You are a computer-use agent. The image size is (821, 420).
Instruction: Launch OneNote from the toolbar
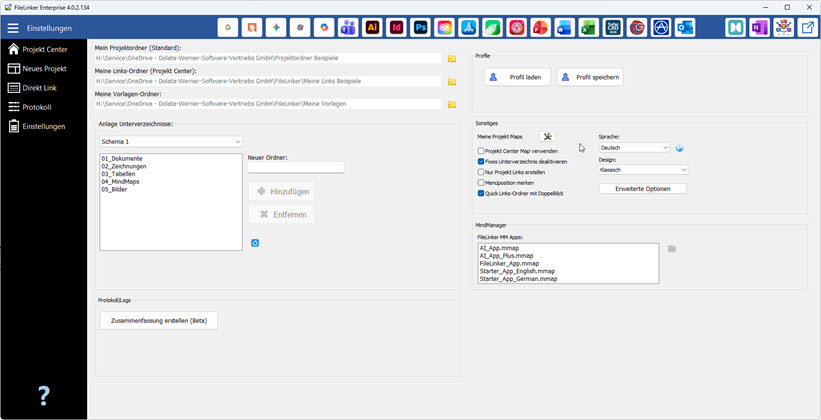point(760,28)
